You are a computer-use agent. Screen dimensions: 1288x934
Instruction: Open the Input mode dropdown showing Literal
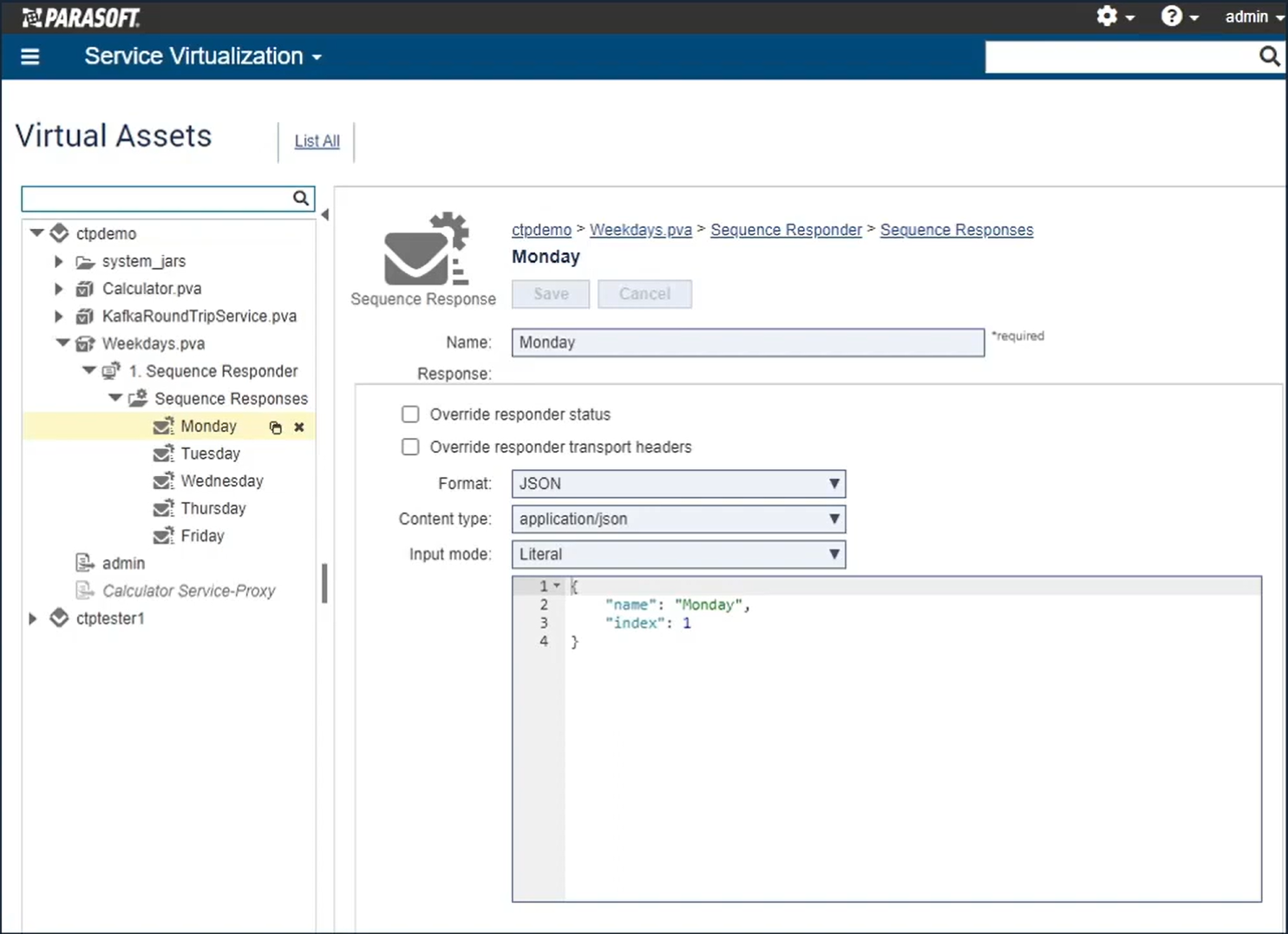[x=678, y=554]
